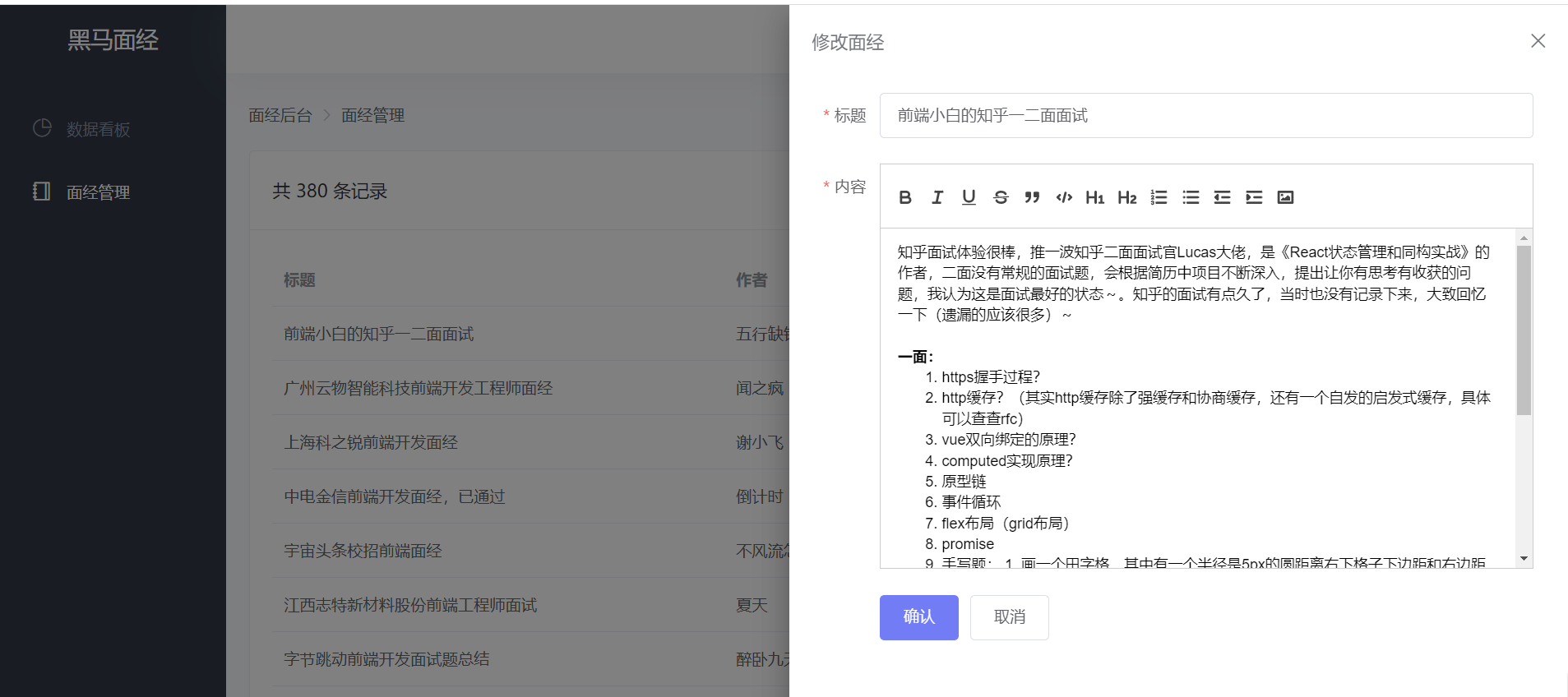Close the 修改面经 drawer panel

1538,41
